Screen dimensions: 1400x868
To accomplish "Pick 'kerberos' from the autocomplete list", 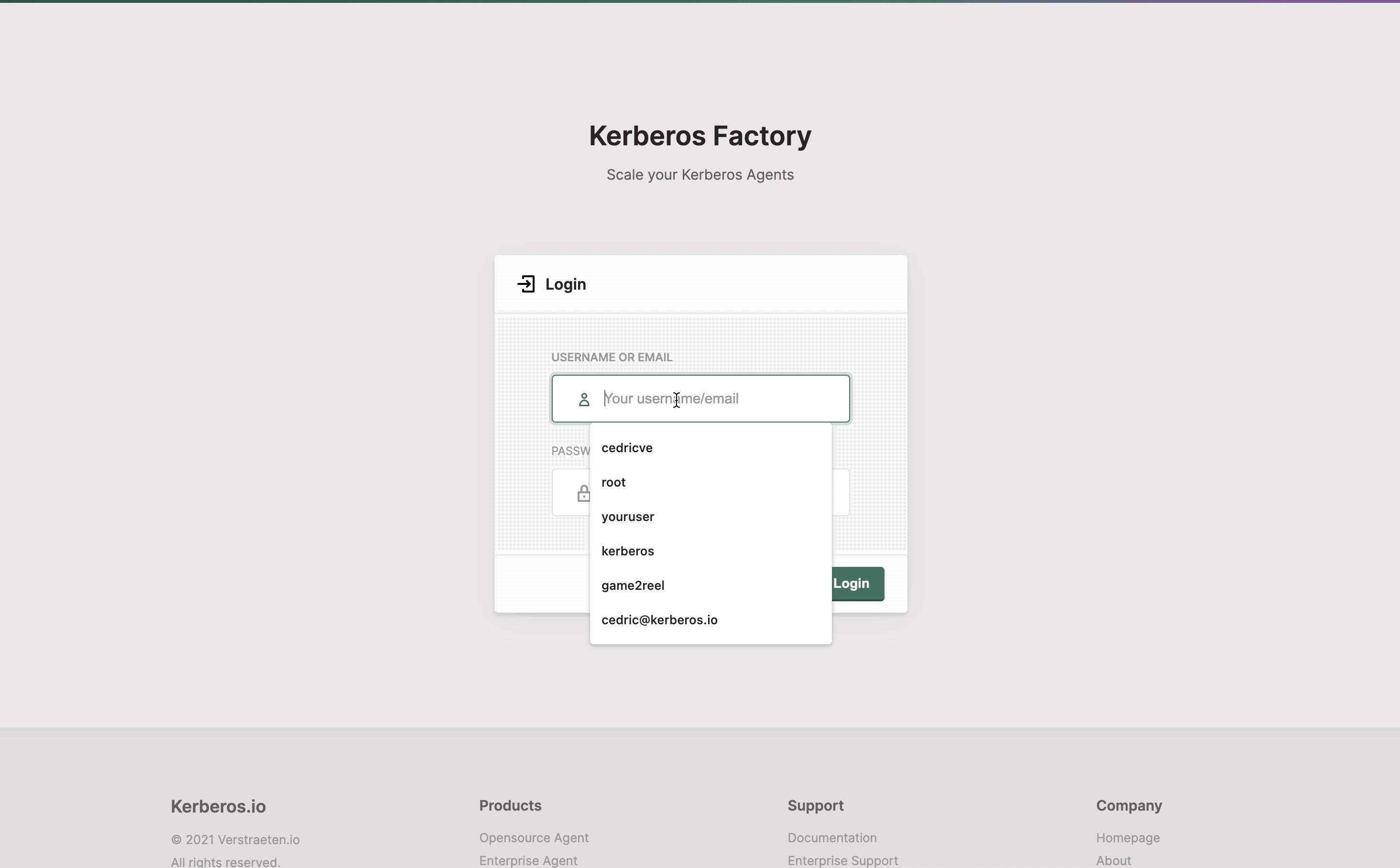I will (628, 551).
